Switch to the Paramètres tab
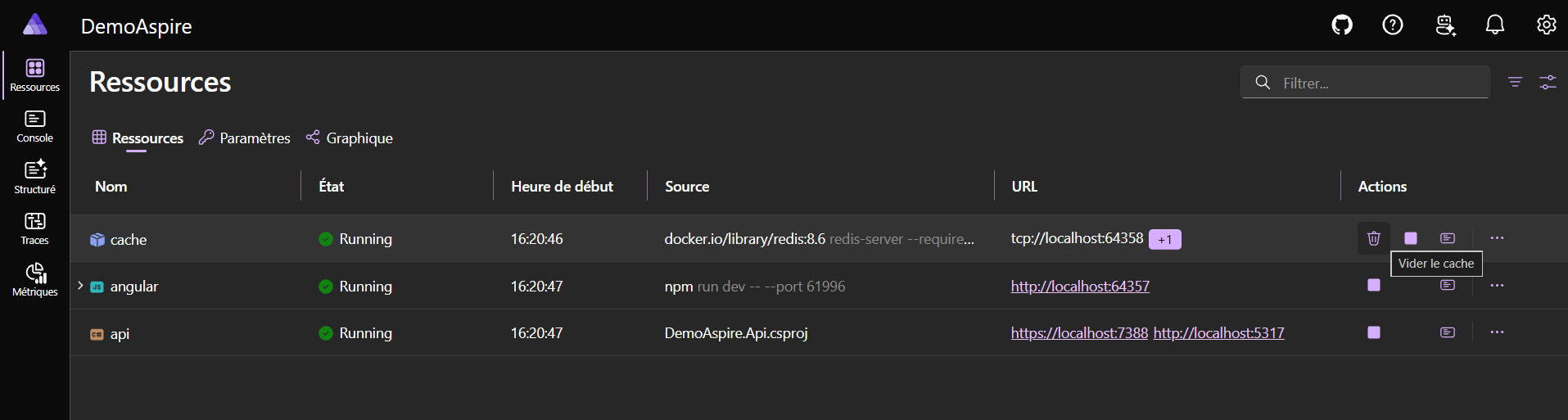Screen dimensions: 1568x420 (x=244, y=138)
